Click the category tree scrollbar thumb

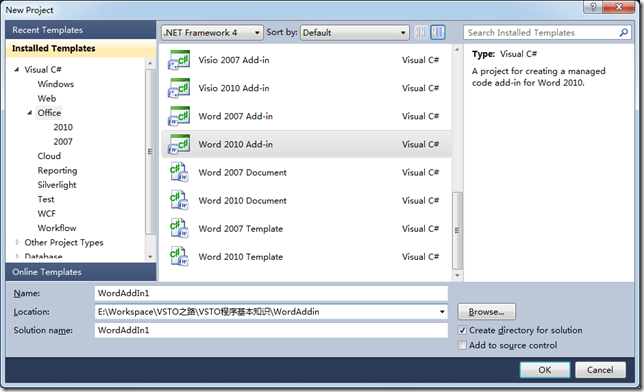150,151
